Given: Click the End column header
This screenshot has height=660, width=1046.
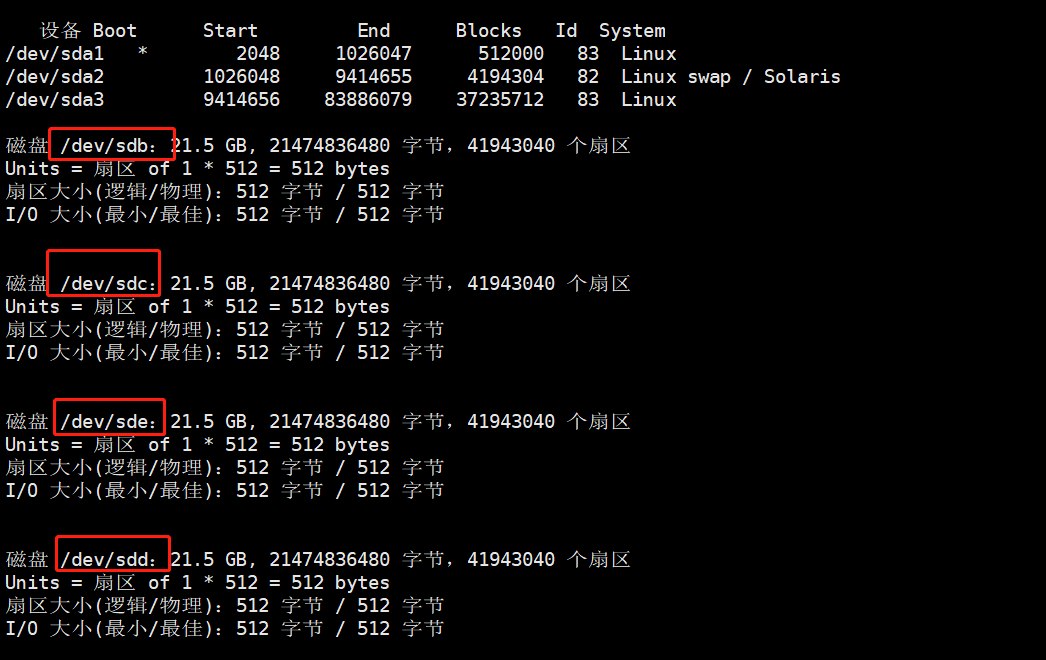Looking at the screenshot, I should tap(373, 31).
